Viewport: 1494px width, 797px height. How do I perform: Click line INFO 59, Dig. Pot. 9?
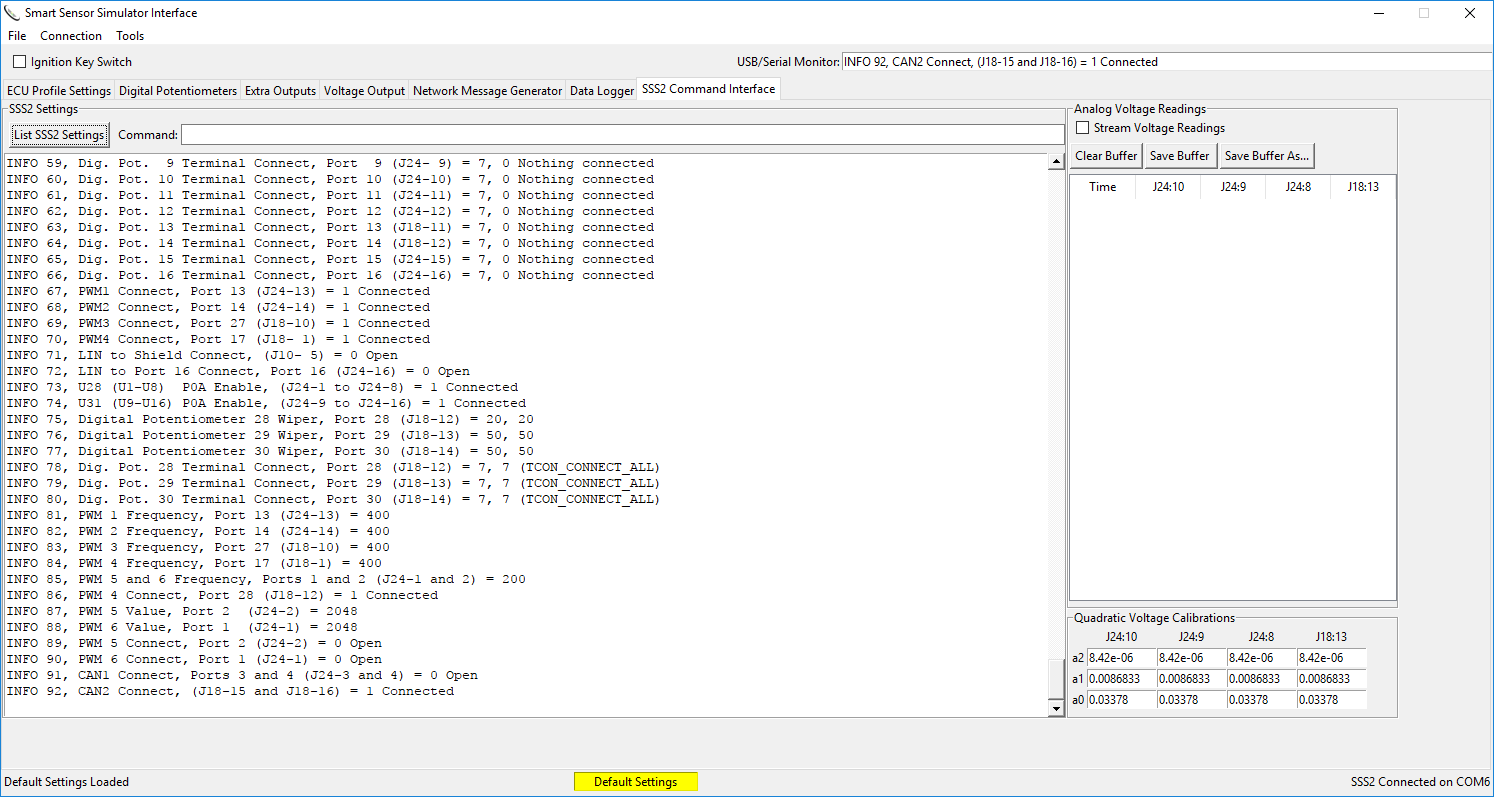click(330, 163)
